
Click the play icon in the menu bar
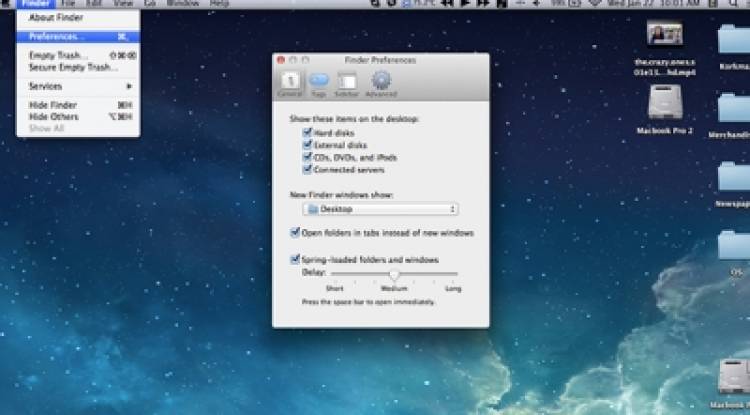[464, 3]
